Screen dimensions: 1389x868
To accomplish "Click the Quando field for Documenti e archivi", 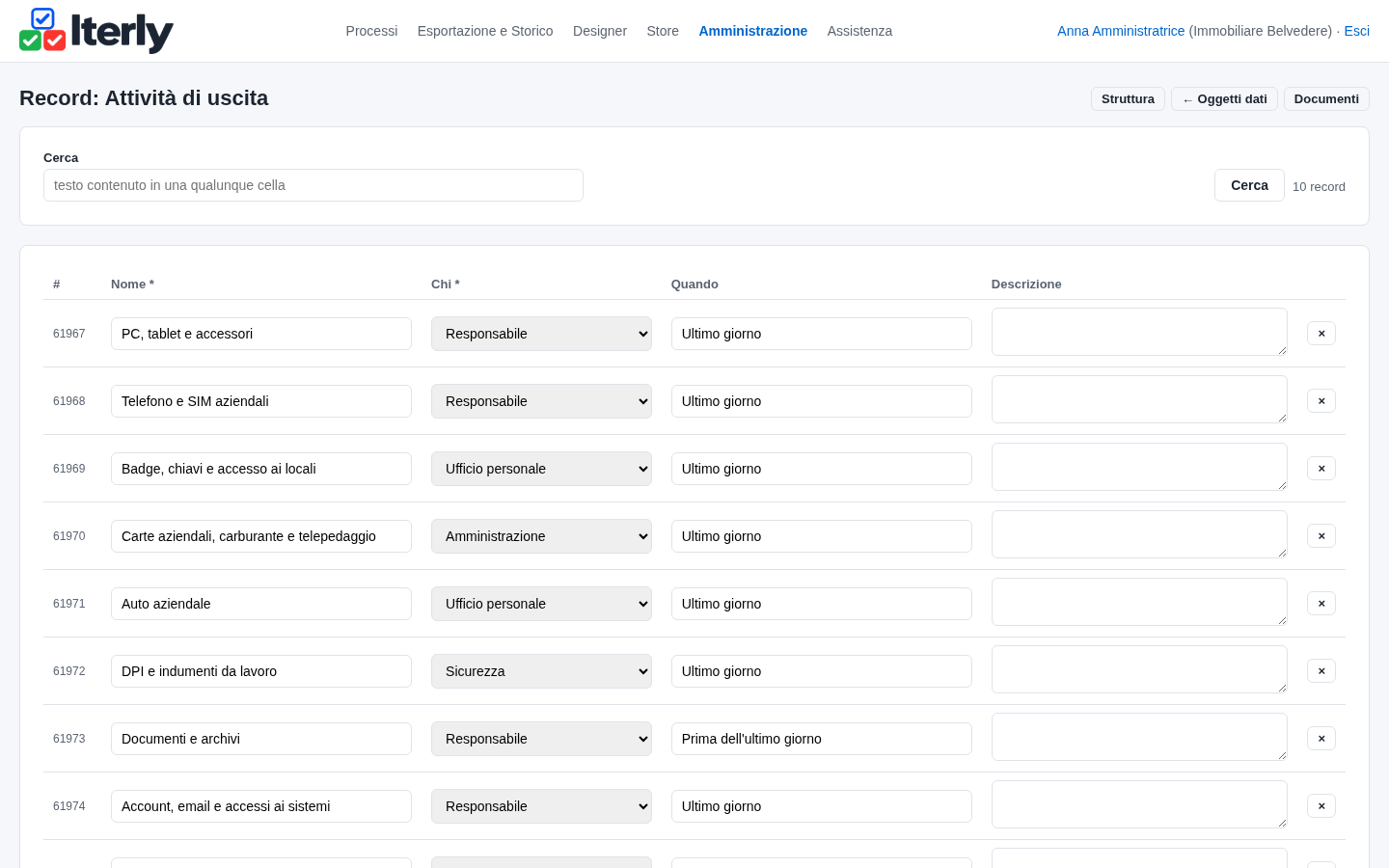I will [x=822, y=739].
